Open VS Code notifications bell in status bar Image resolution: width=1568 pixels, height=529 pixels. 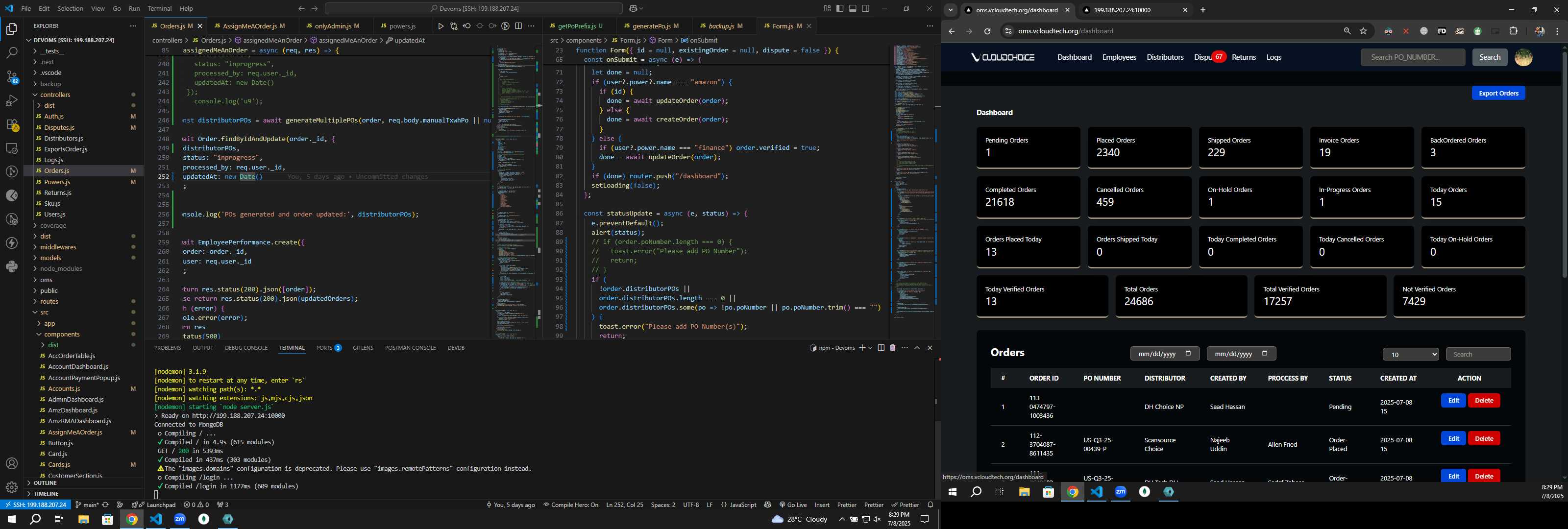[930, 505]
